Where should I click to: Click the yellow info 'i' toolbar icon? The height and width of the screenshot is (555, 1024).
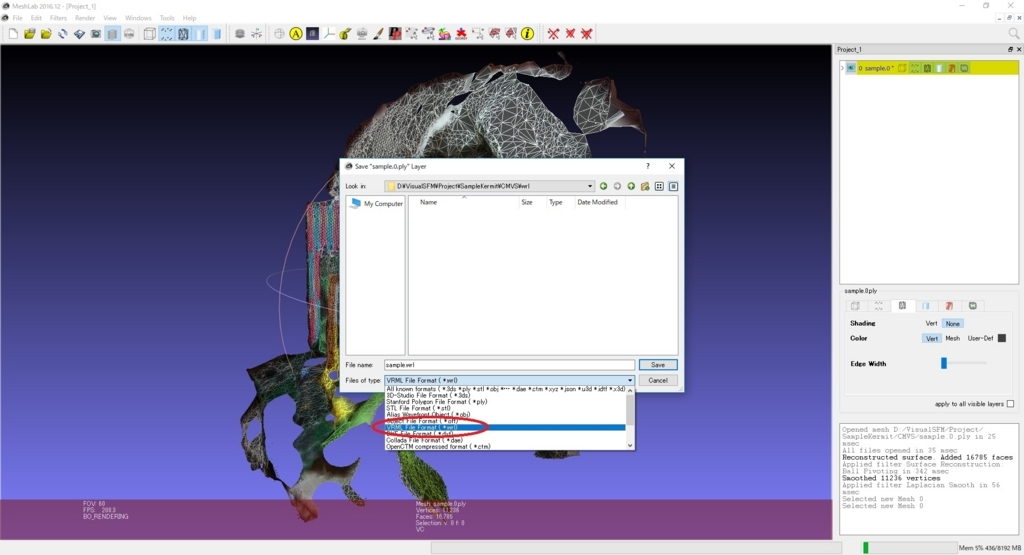[x=528, y=34]
